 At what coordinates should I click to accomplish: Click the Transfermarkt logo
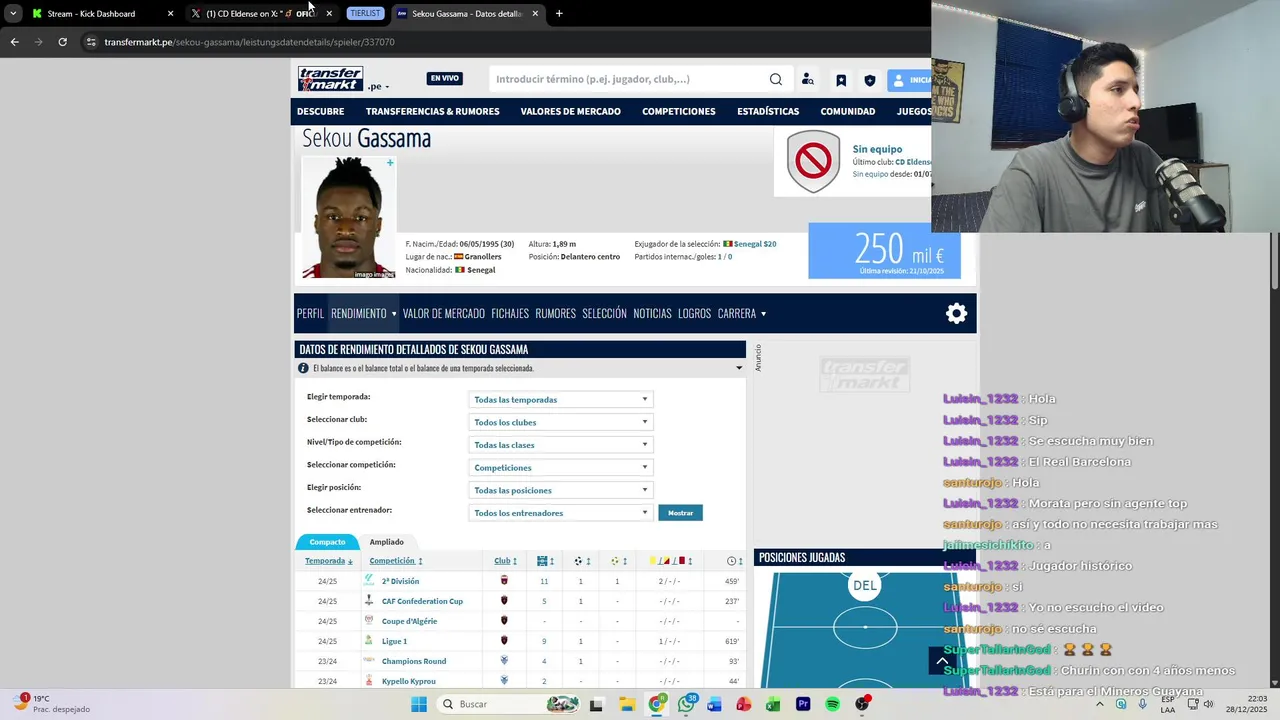[331, 79]
